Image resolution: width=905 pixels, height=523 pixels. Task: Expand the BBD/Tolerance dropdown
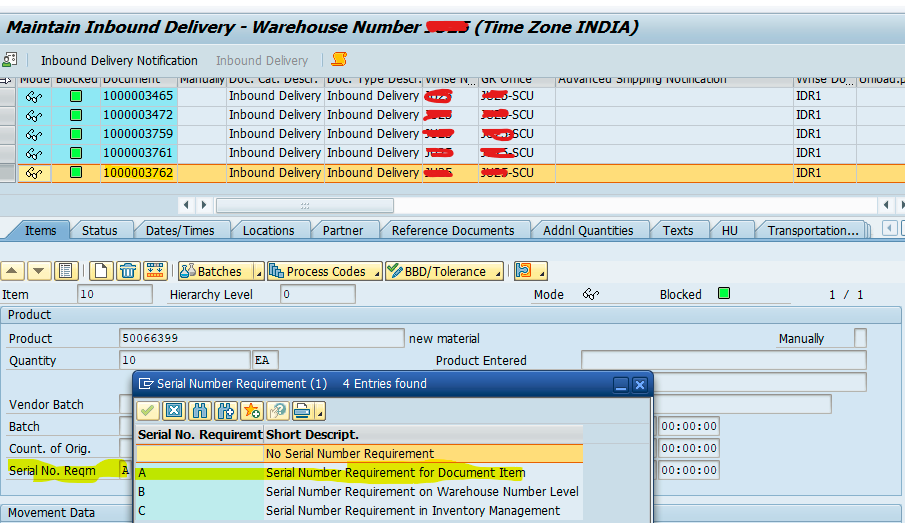[x=498, y=272]
